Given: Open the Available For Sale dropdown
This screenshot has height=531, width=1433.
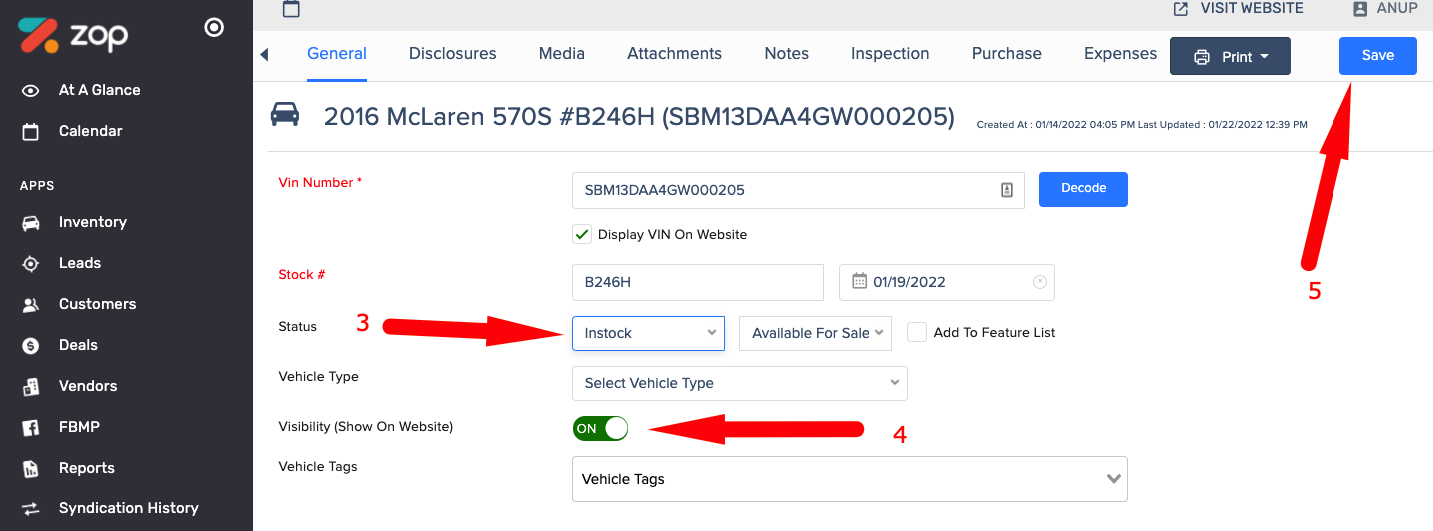Looking at the screenshot, I should pos(815,333).
